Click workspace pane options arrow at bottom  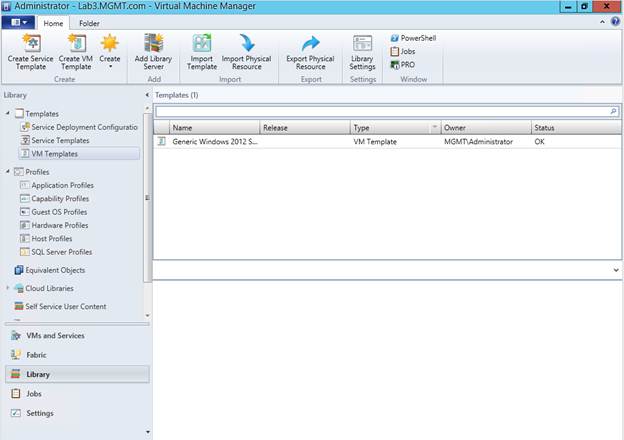(x=148, y=432)
